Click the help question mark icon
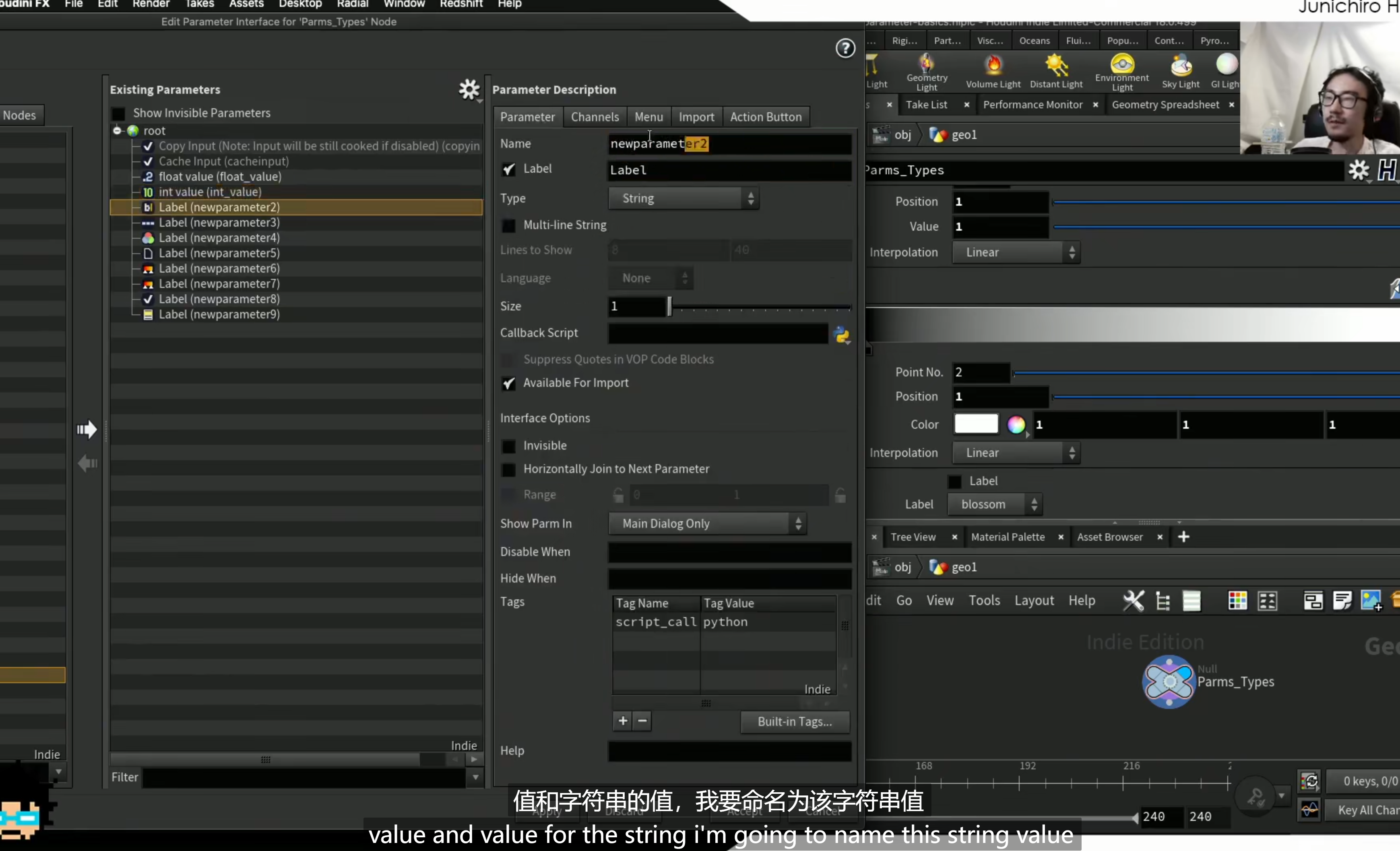 [x=845, y=48]
